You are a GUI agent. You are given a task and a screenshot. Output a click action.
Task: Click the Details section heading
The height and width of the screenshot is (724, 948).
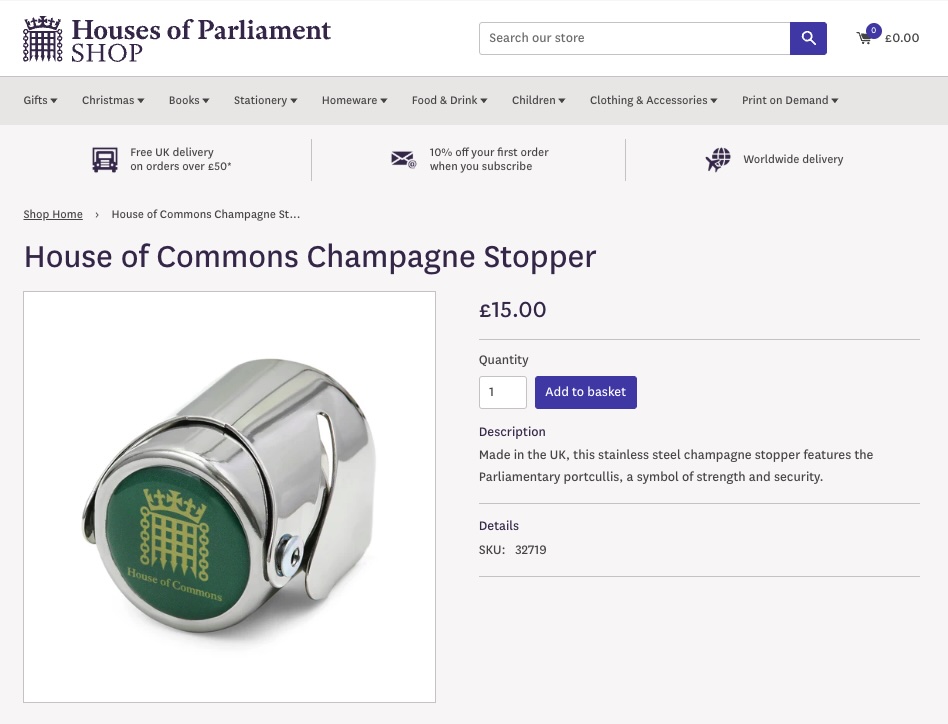tap(498, 526)
